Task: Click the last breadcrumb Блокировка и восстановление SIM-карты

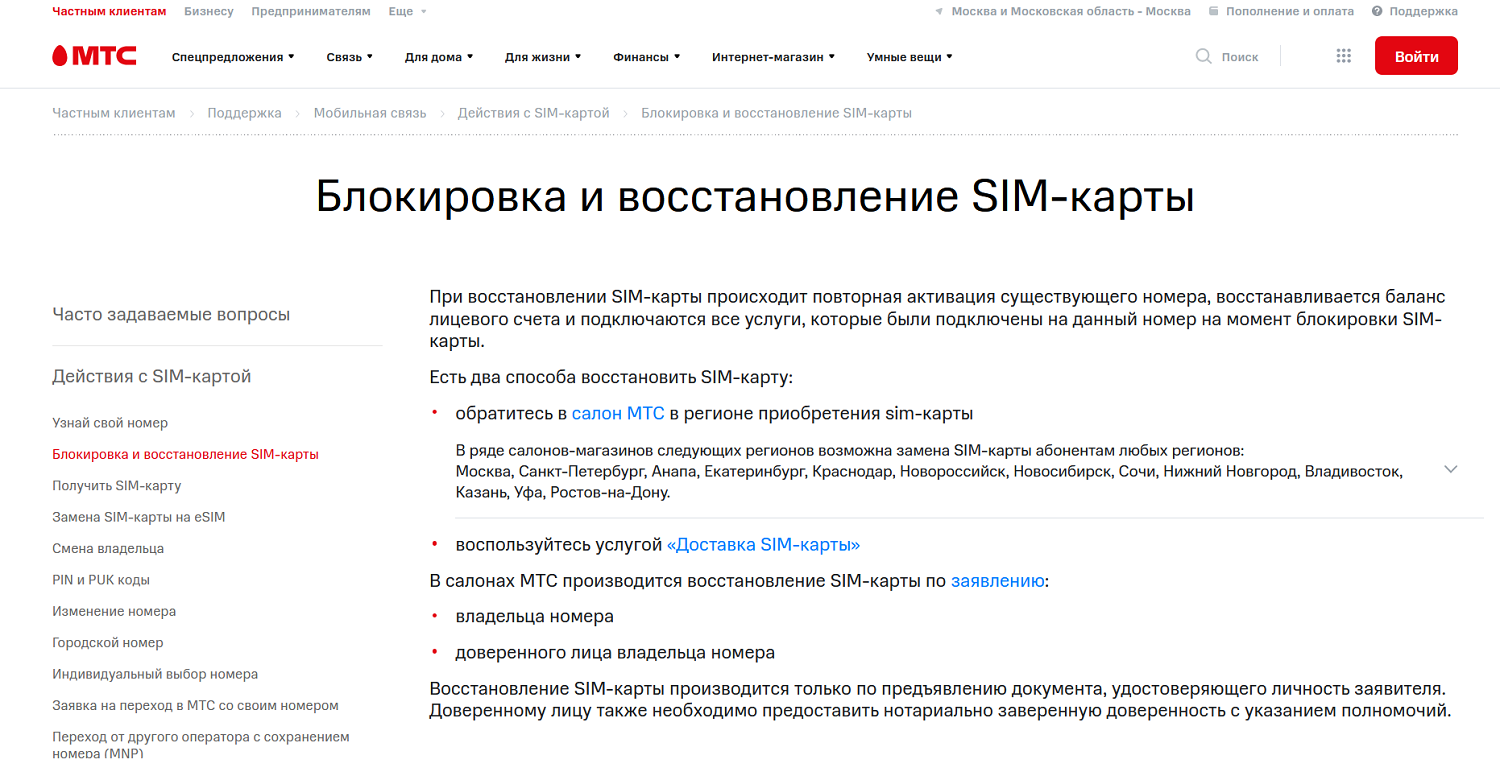Action: [777, 113]
